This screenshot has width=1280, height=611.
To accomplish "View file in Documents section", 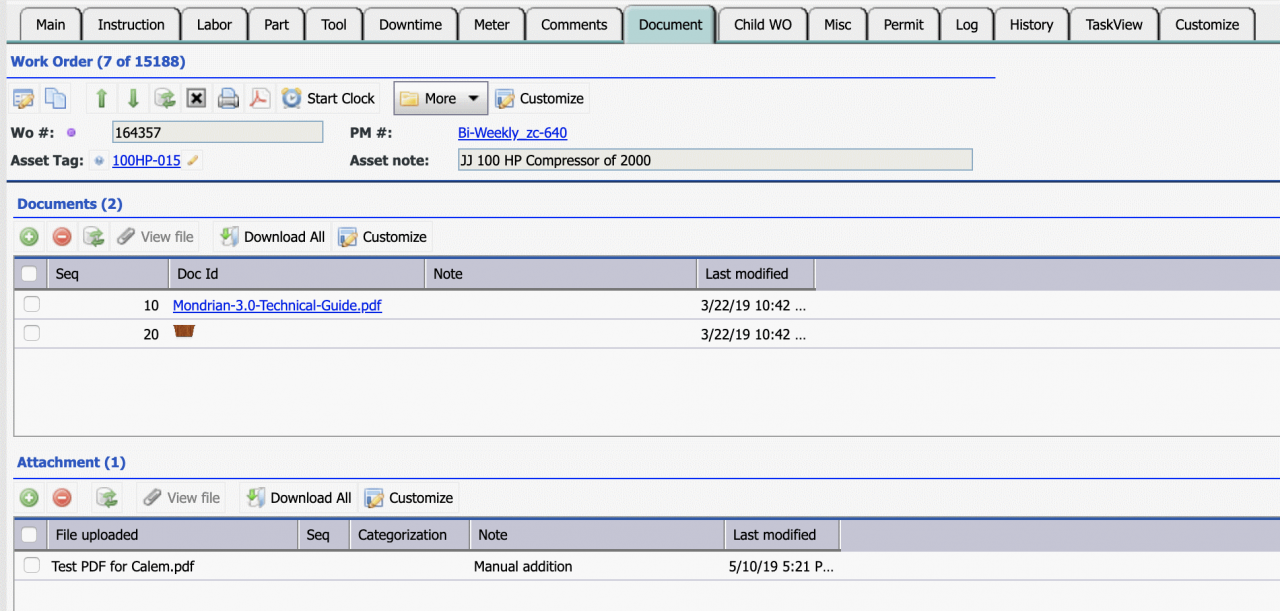I will [x=155, y=237].
